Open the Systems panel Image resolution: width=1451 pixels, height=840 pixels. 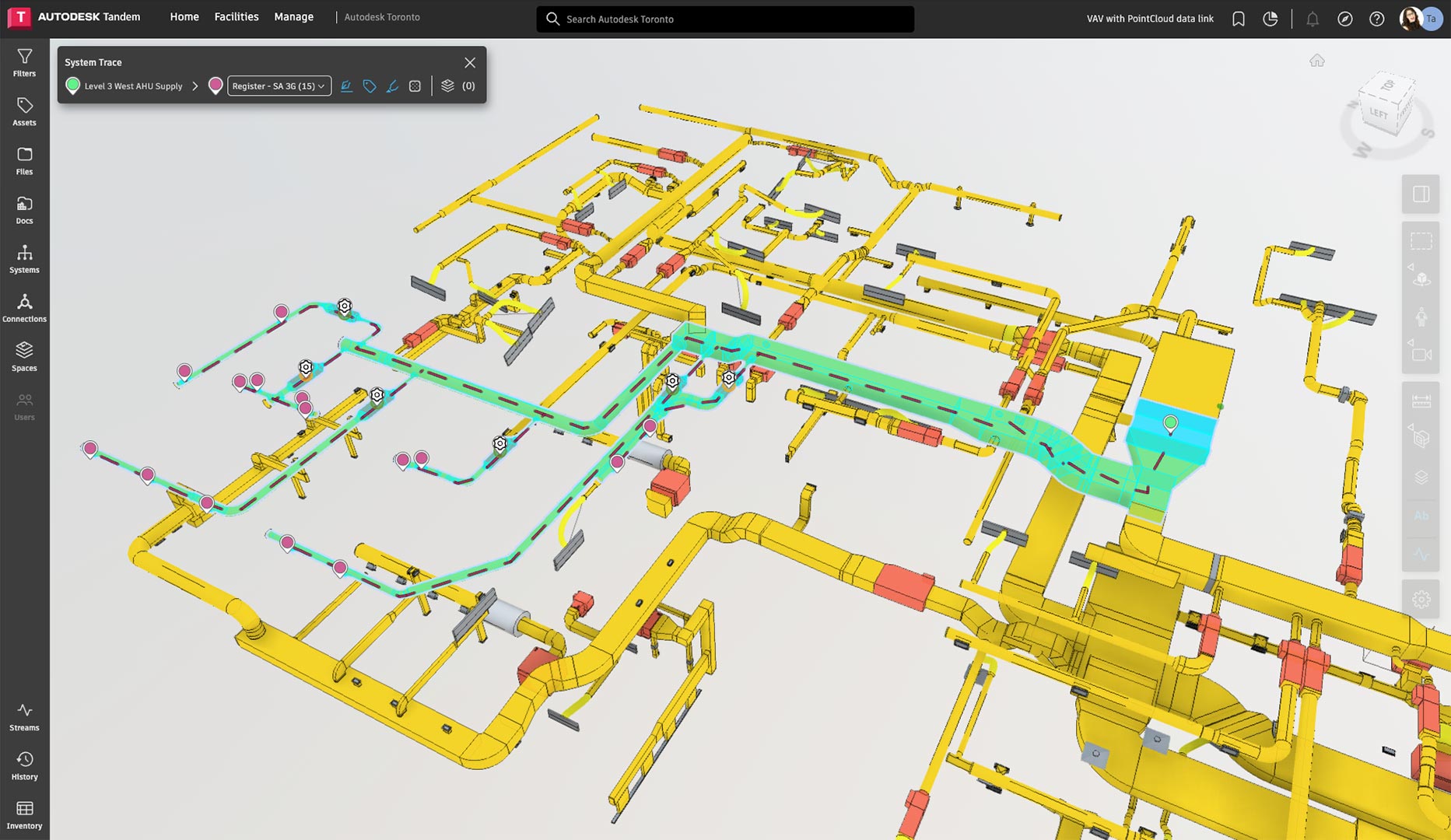(x=24, y=259)
